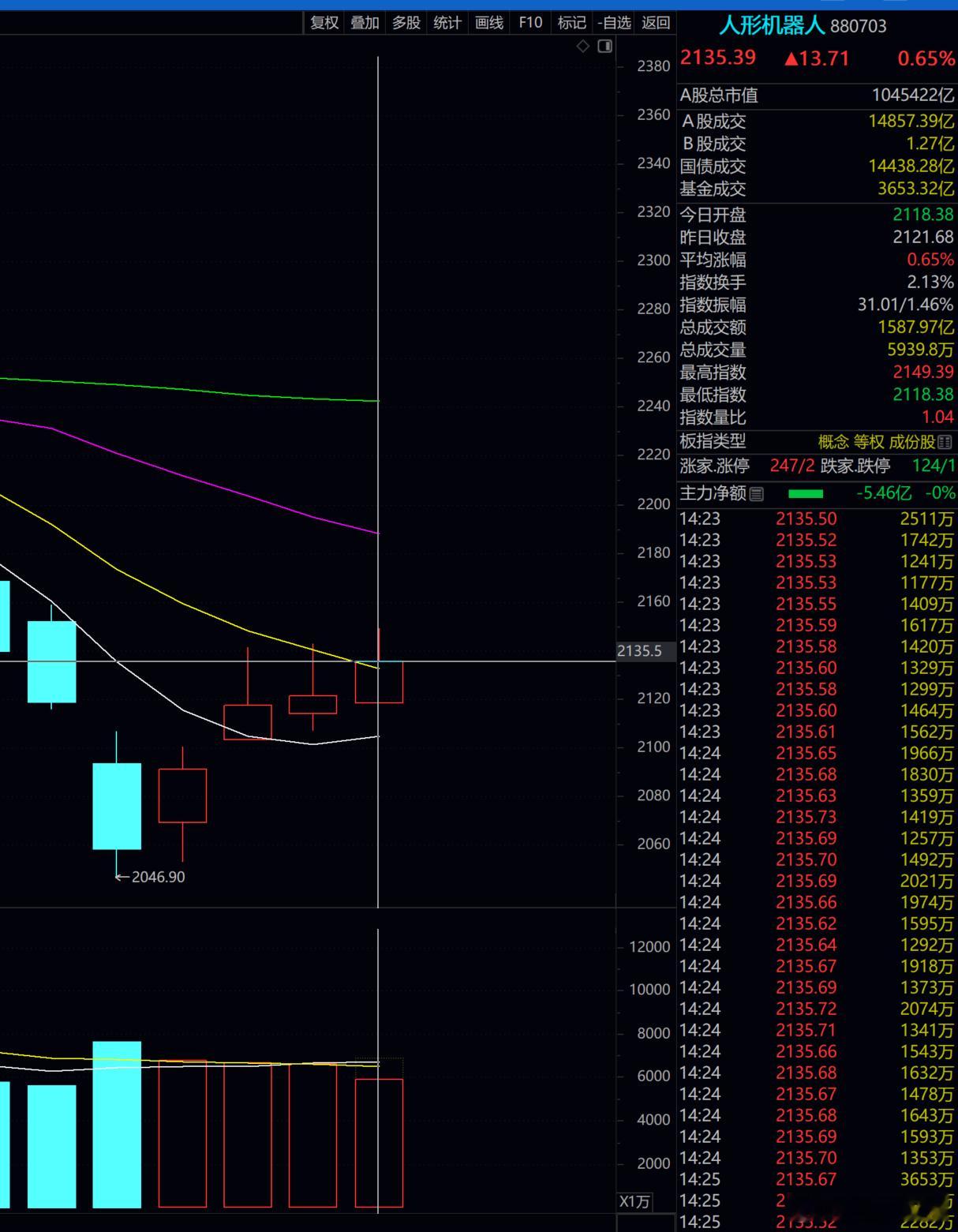Select the tick row with volume 2021万
This screenshot has width=958, height=1232.
coord(817,881)
